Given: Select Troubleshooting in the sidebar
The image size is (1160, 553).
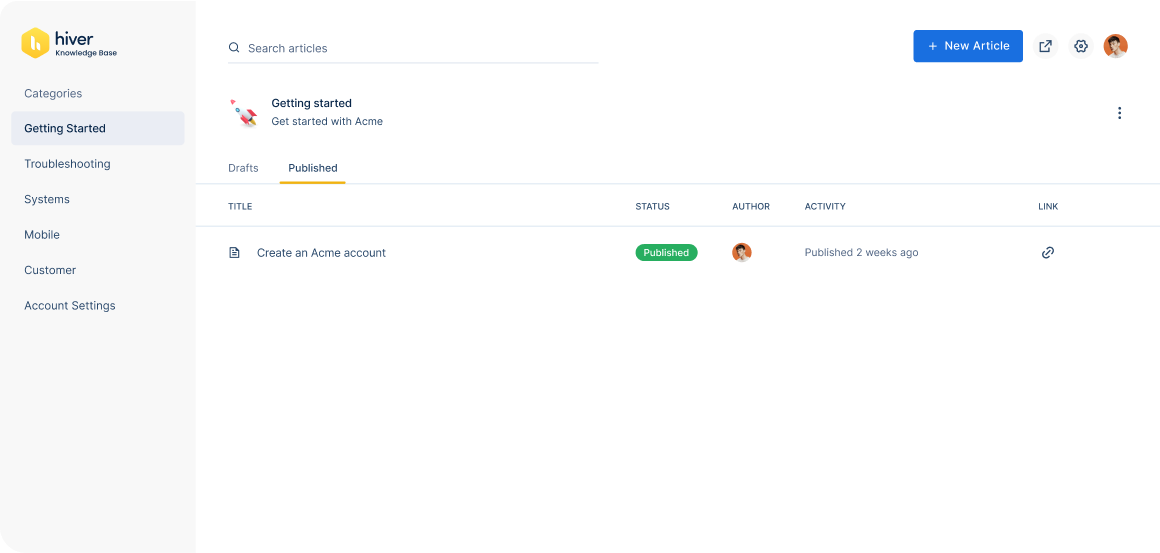Looking at the screenshot, I should [x=67, y=164].
